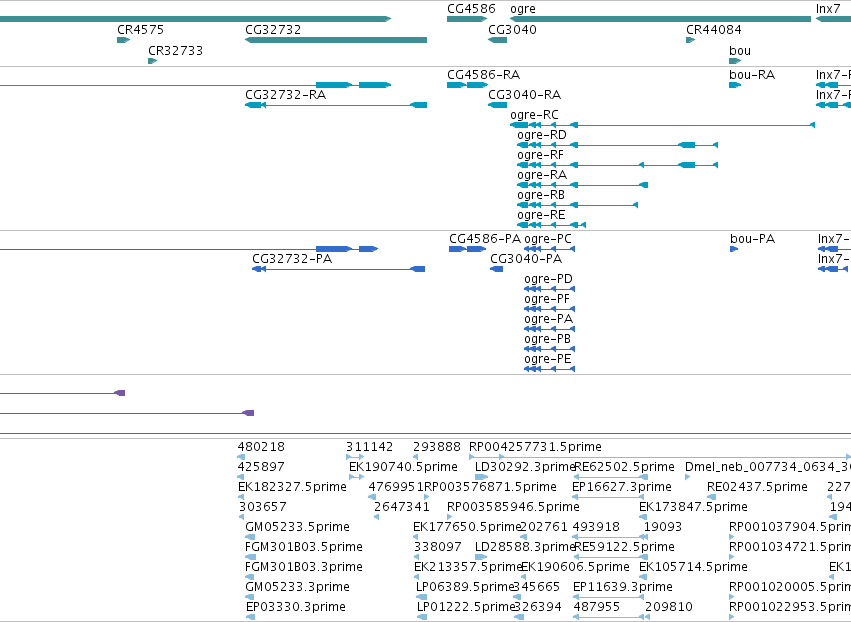This screenshot has width=851, height=622.
Task: Open the ogre-PB protein label
Action: click(548, 340)
